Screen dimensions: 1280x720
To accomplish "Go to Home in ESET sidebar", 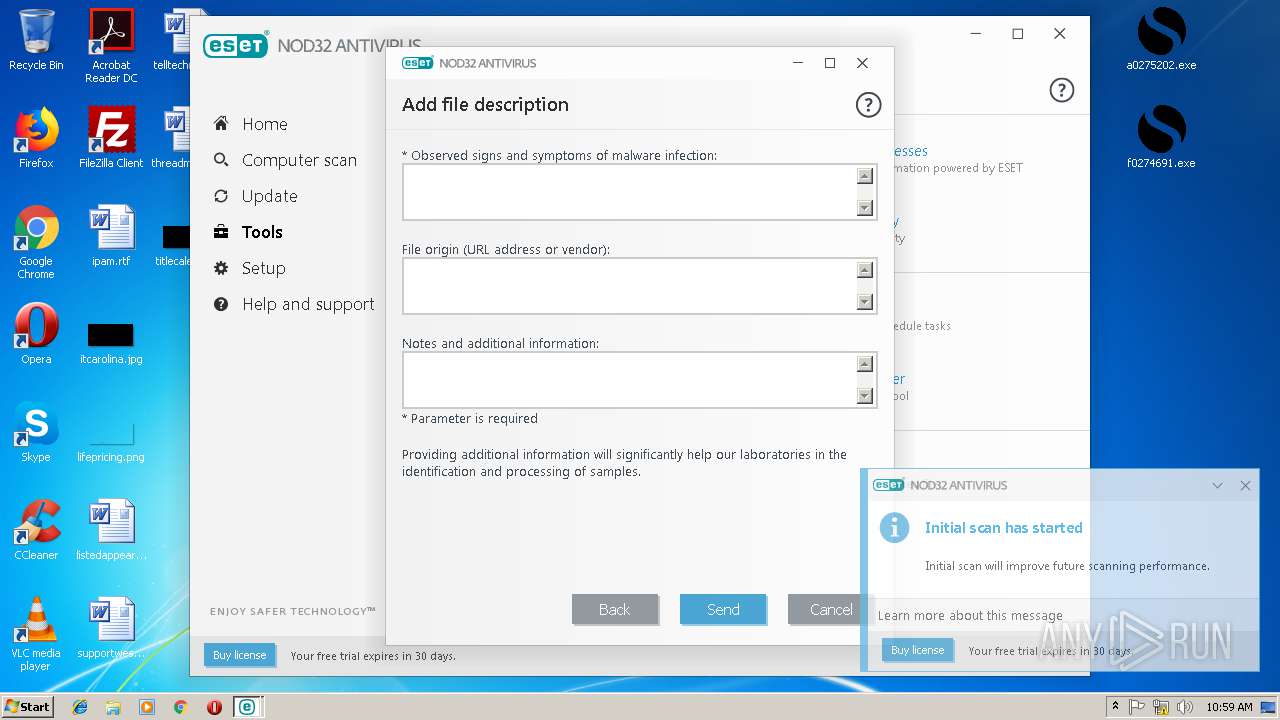I will click(264, 124).
